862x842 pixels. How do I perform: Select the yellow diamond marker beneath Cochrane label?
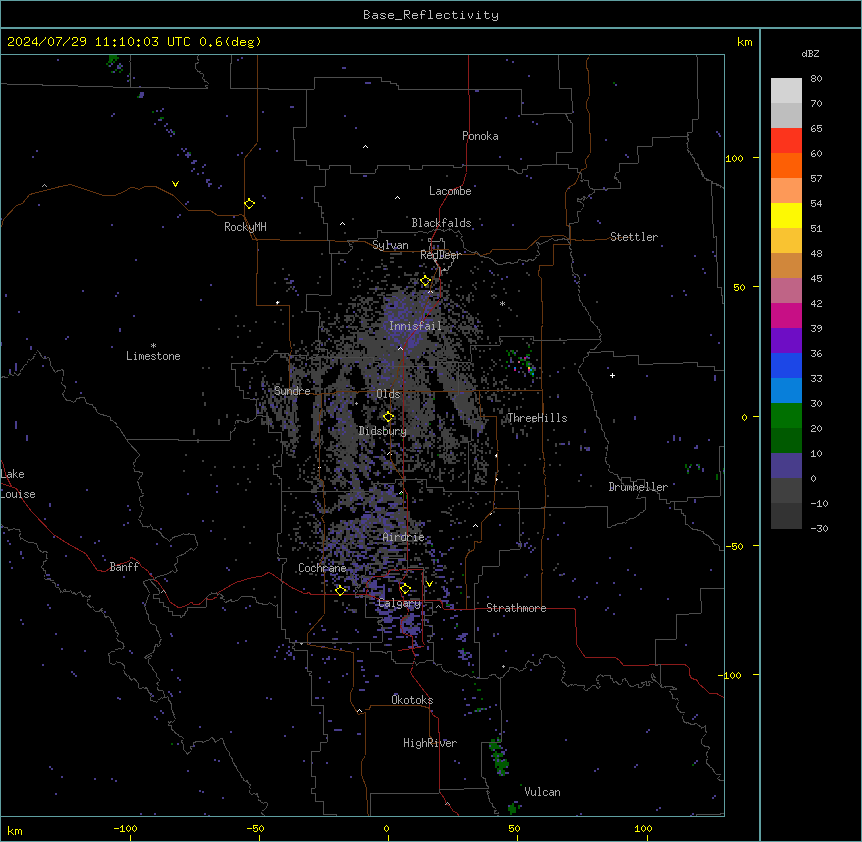(340, 590)
